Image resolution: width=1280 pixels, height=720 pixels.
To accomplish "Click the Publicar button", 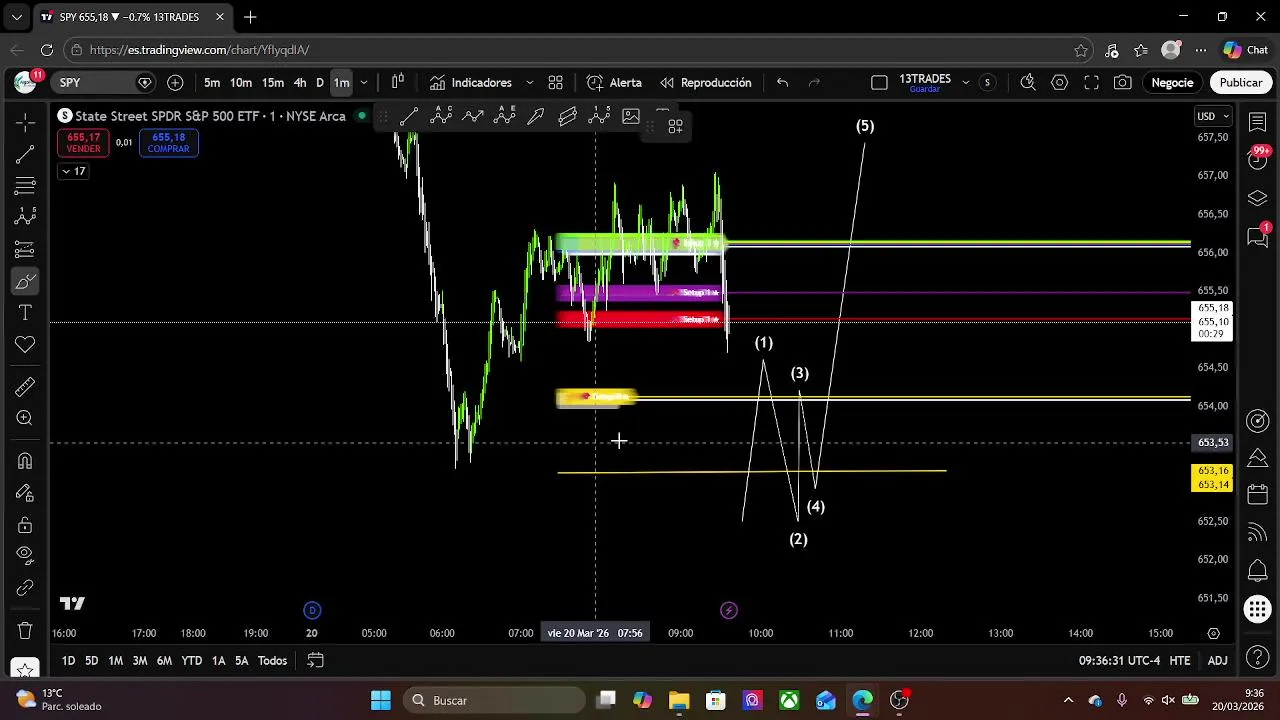I will [x=1240, y=83].
